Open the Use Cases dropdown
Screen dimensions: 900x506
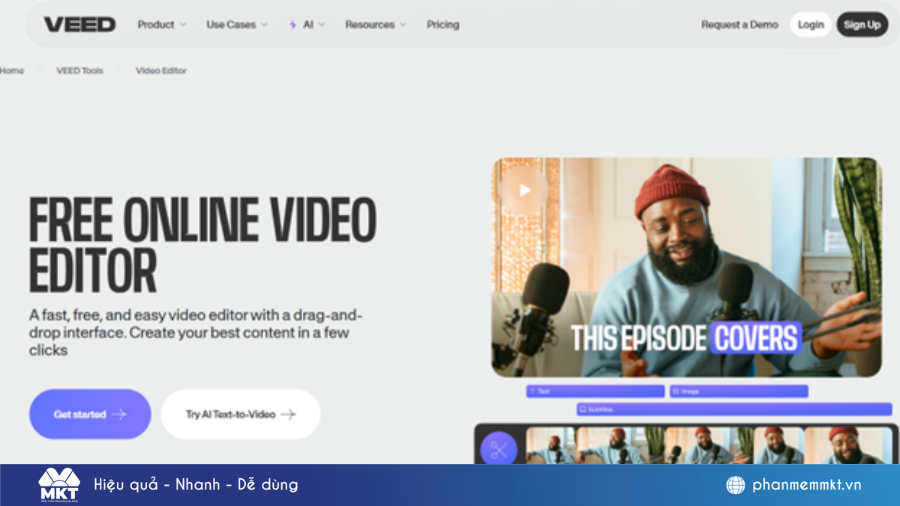coord(237,25)
